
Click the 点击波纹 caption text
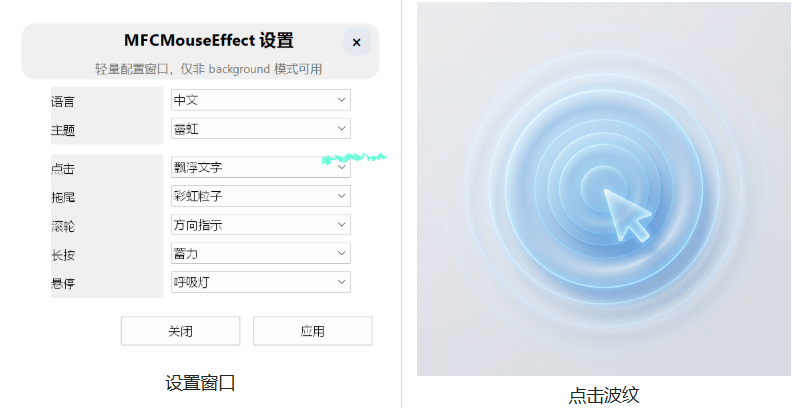603,395
